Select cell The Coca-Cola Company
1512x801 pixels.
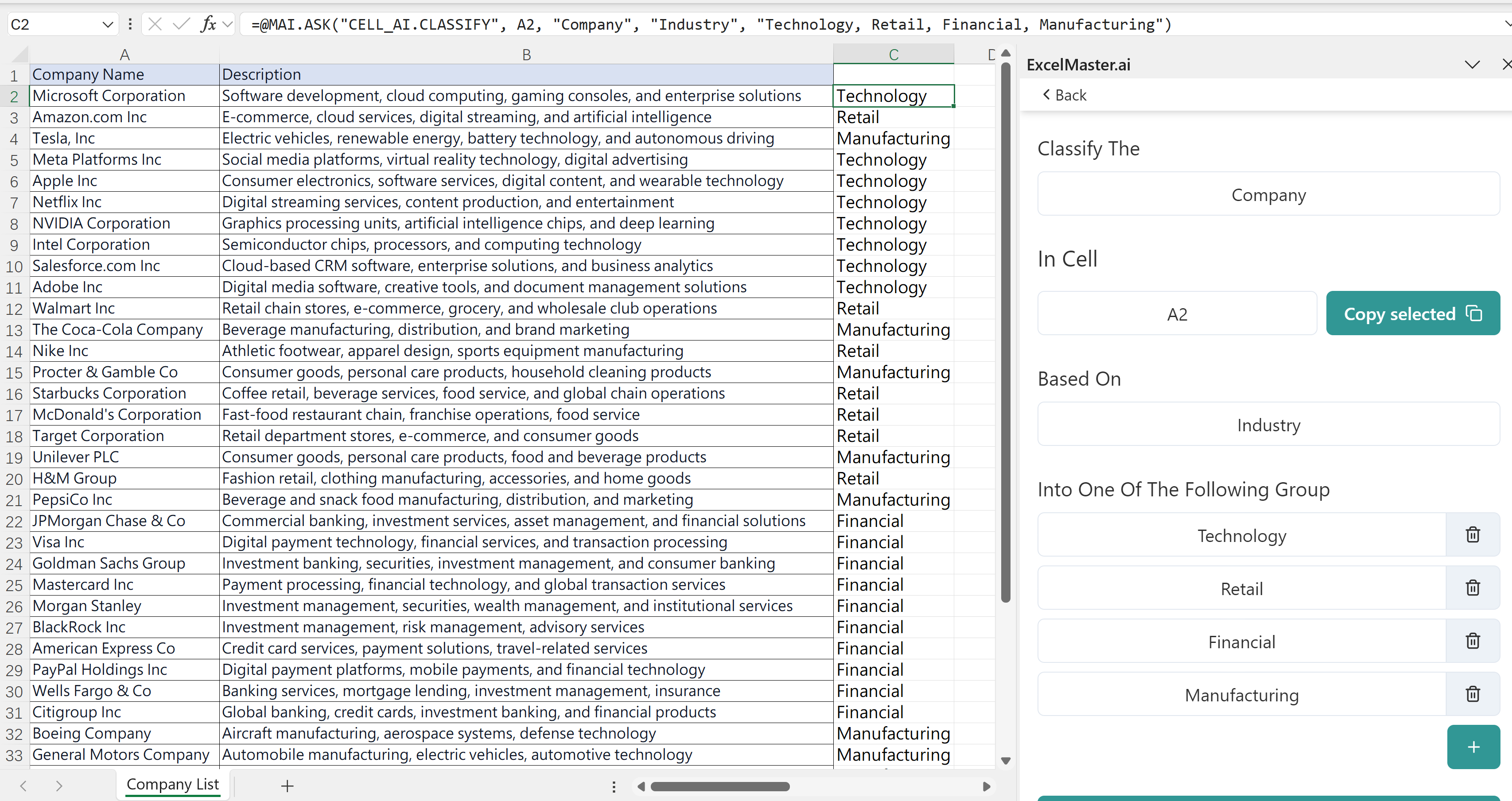(x=124, y=330)
